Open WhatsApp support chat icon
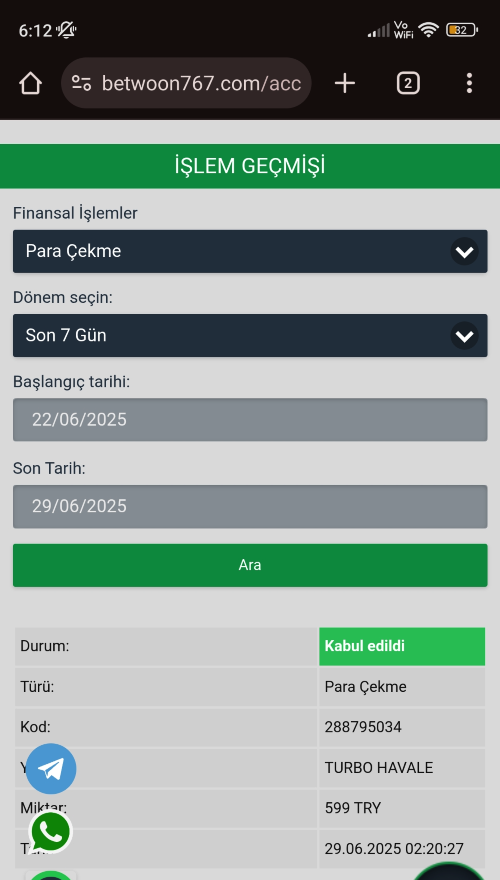This screenshot has width=500, height=880. 51,832
